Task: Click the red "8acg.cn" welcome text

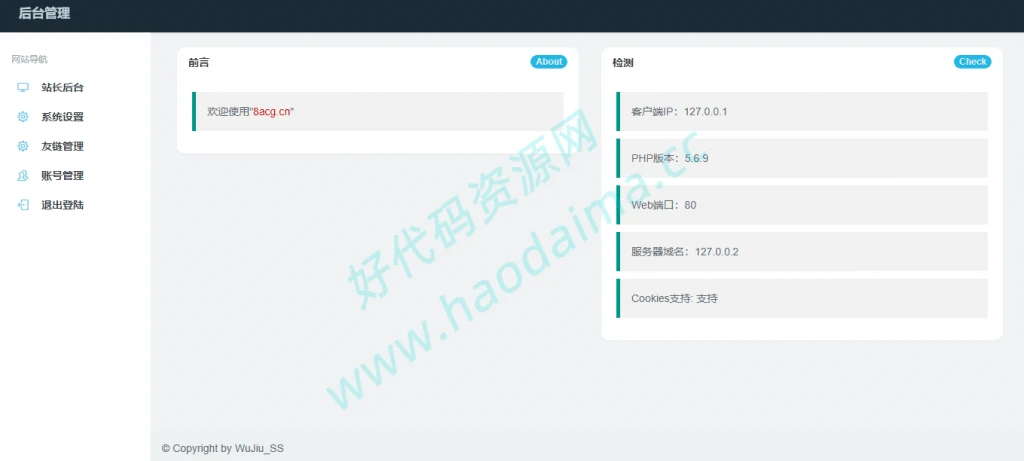Action: coord(272,111)
